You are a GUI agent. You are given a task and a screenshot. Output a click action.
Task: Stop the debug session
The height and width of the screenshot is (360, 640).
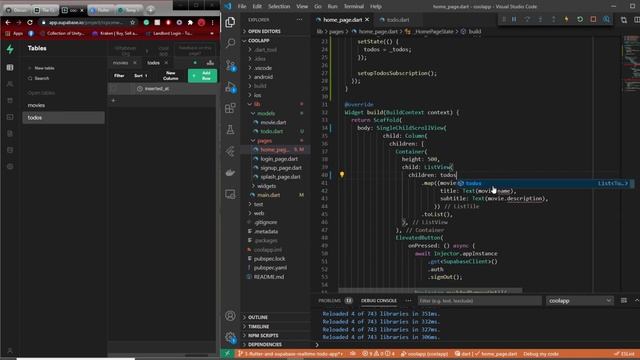pyautogui.click(x=593, y=19)
